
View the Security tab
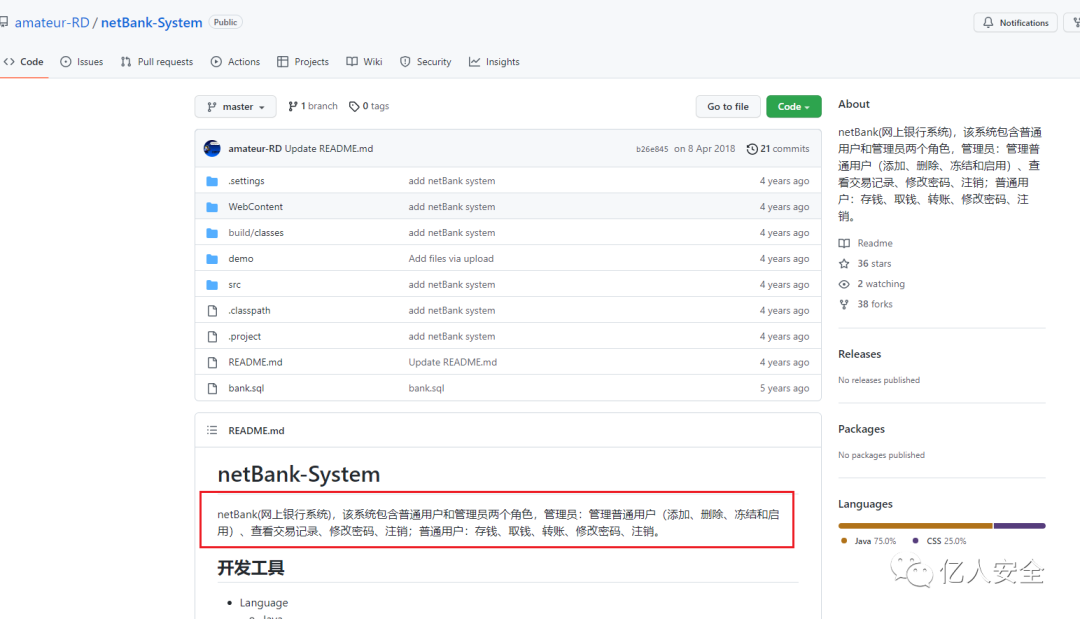(x=426, y=62)
